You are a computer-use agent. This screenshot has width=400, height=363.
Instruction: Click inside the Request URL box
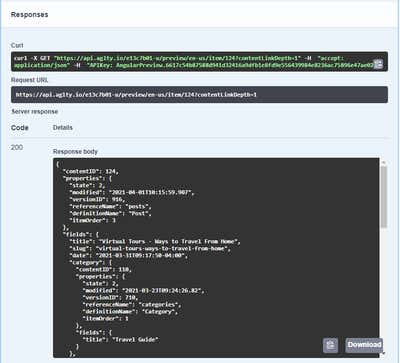[199, 95]
